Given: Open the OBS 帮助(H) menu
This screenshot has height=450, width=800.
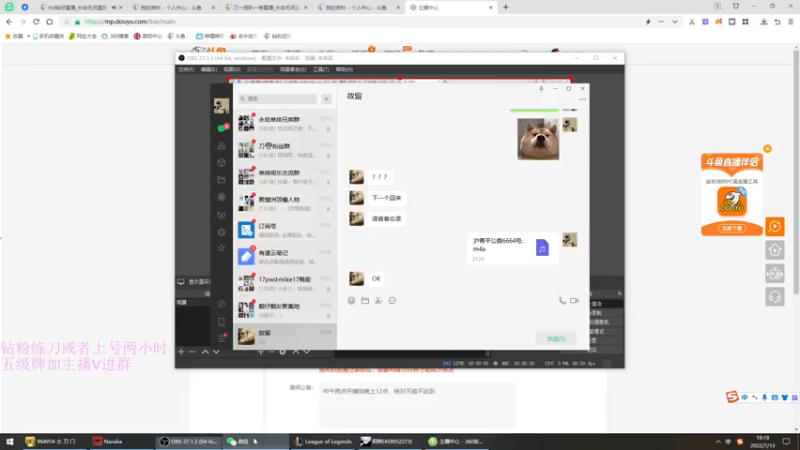Looking at the screenshot, I should [344, 69].
